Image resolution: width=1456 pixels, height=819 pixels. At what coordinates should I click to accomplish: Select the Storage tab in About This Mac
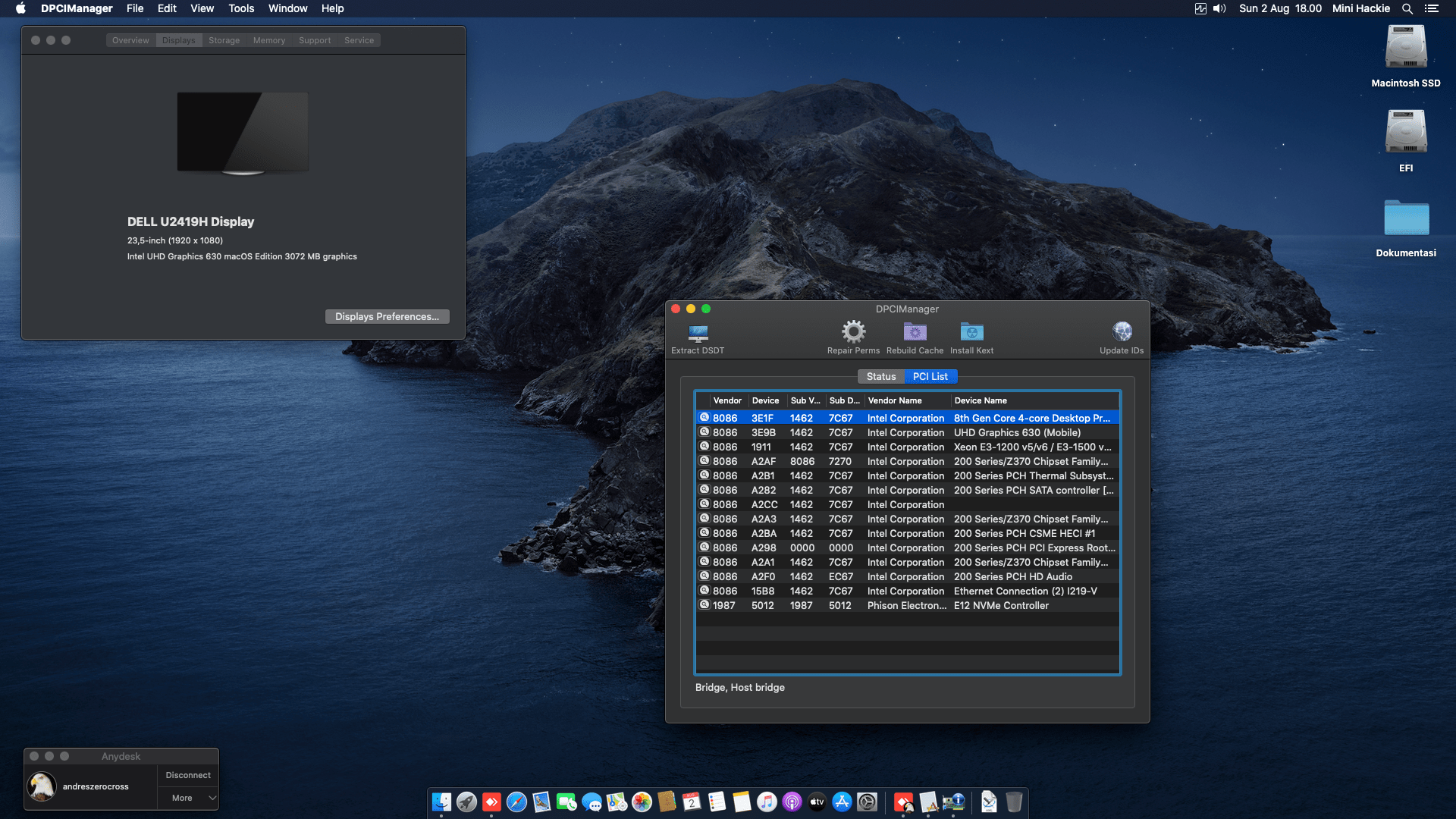pyautogui.click(x=224, y=40)
